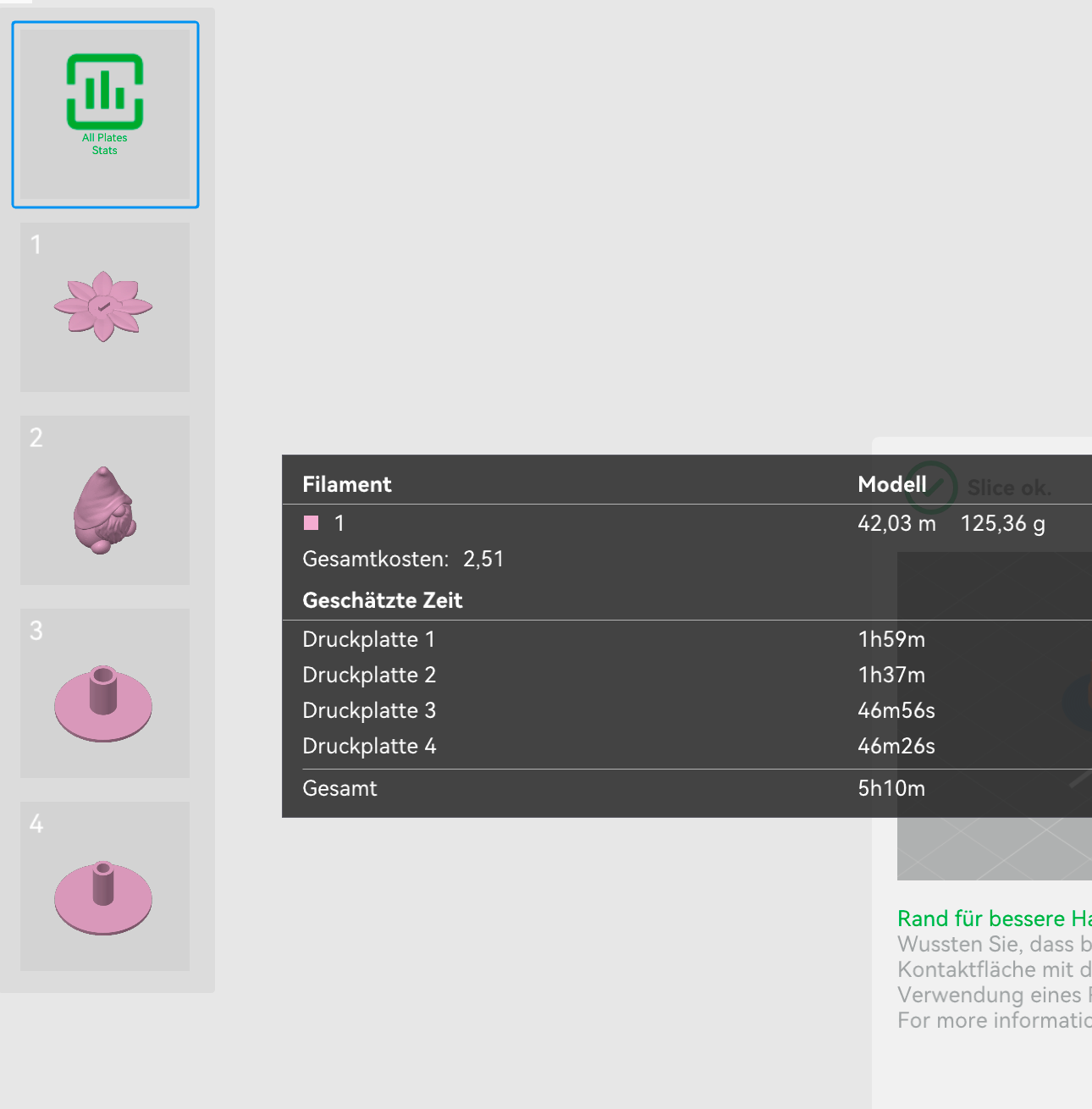This screenshot has width=1092, height=1109.
Task: Open the All Plates Stats view
Action: [x=105, y=114]
